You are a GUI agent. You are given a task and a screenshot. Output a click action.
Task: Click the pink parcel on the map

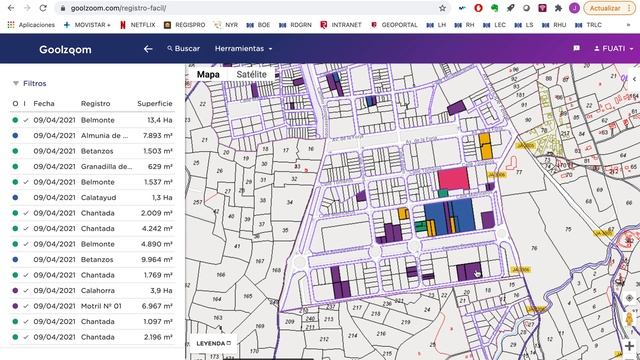453,179
